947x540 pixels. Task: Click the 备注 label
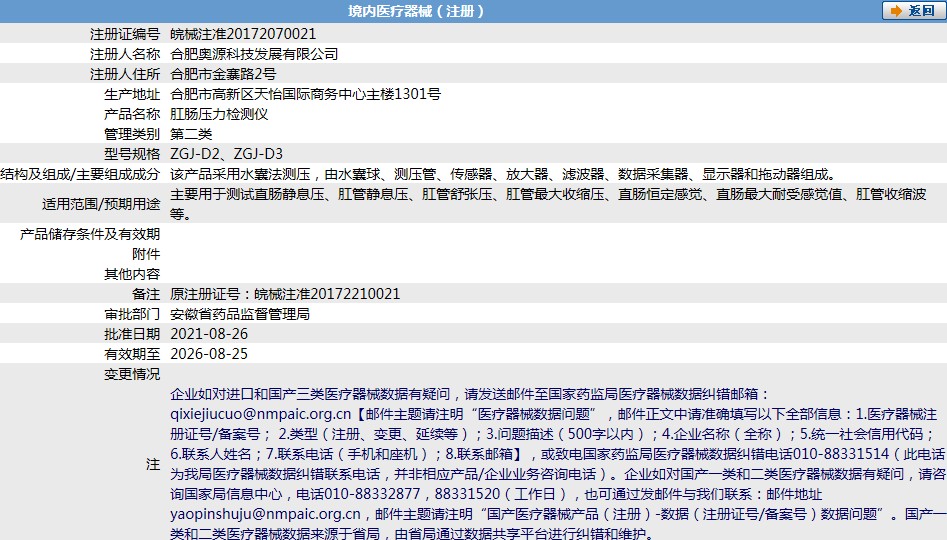coord(146,294)
